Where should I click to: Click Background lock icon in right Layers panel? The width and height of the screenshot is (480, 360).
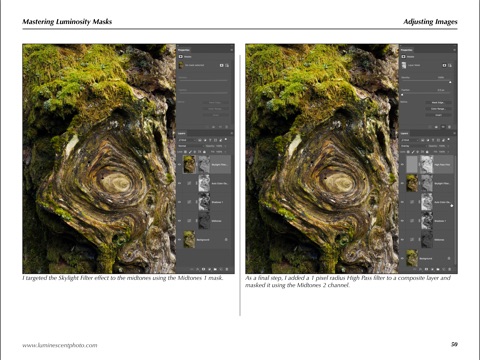tap(449, 258)
